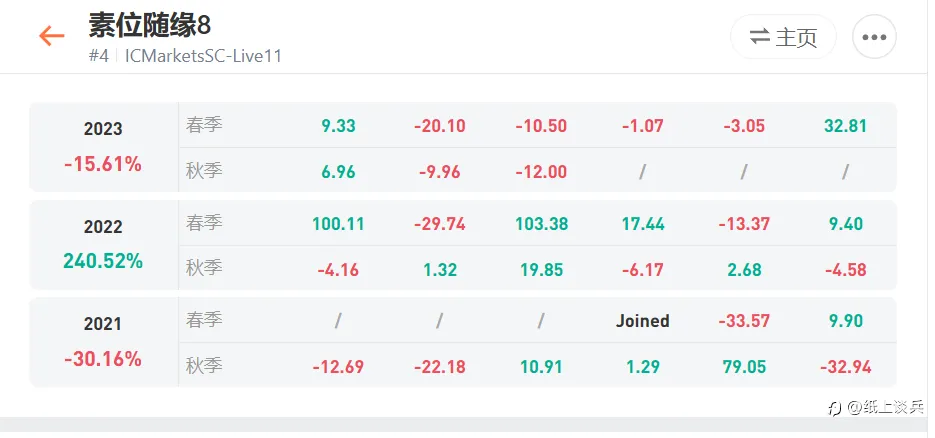
Task: Click the swap arrows icon beside 主页
Action: [x=760, y=37]
